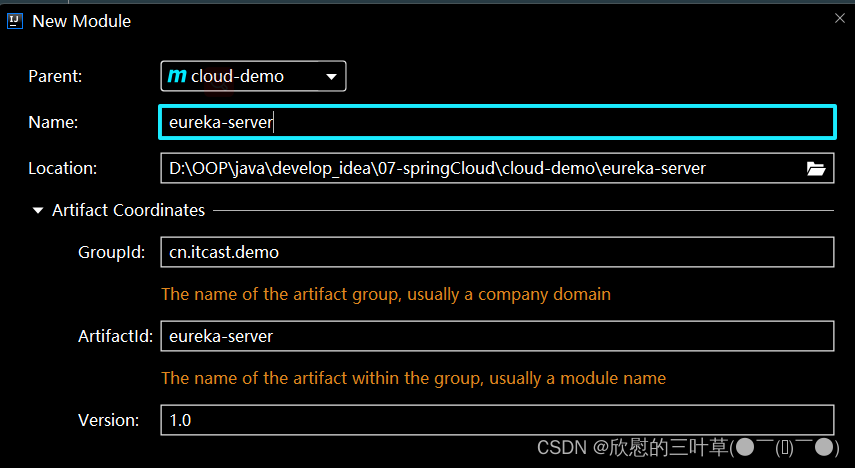The image size is (855, 468).
Task: Click the hint text about company domain
Action: coord(386,295)
